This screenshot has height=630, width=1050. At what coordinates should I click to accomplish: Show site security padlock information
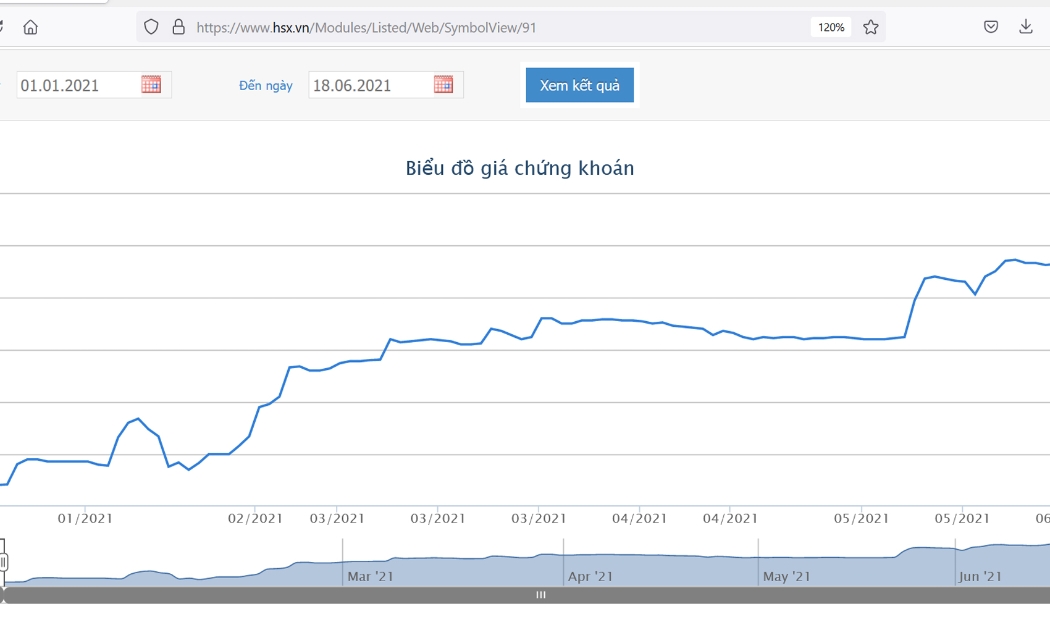pyautogui.click(x=178, y=27)
